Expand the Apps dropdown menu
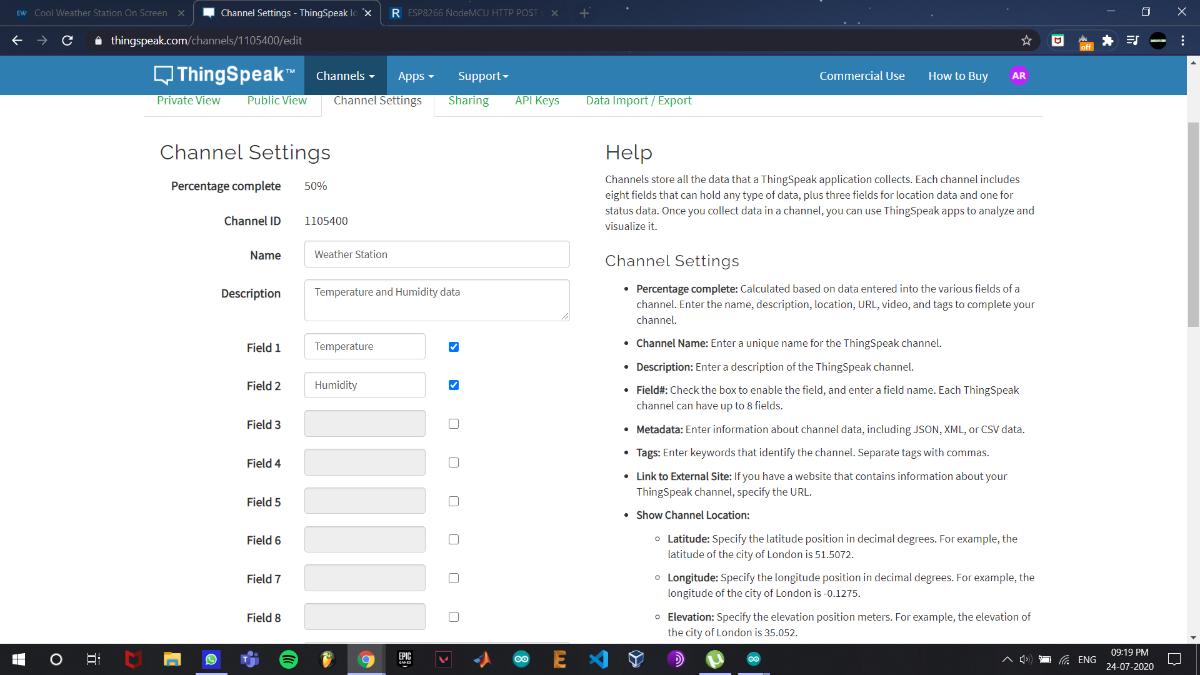 [x=416, y=76]
